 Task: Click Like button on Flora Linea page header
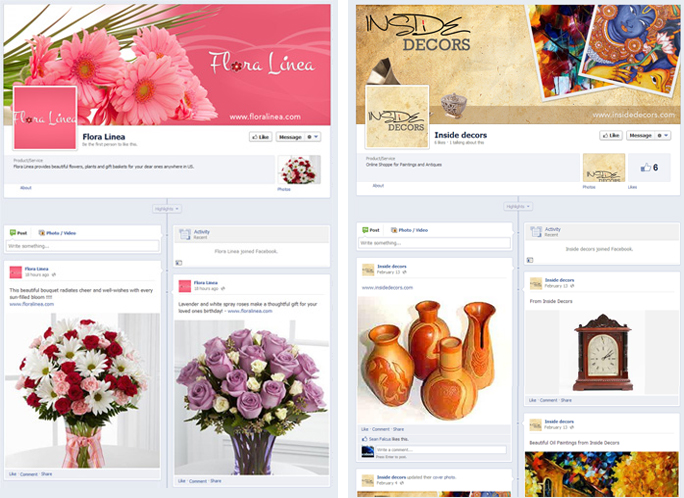click(261, 137)
